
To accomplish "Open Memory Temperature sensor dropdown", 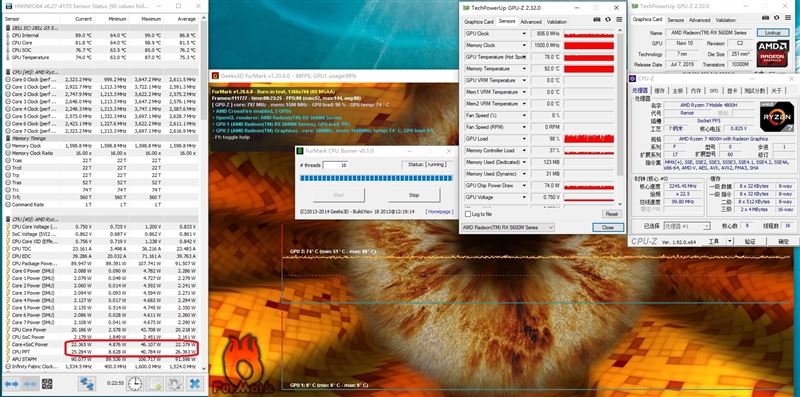I will (x=524, y=69).
